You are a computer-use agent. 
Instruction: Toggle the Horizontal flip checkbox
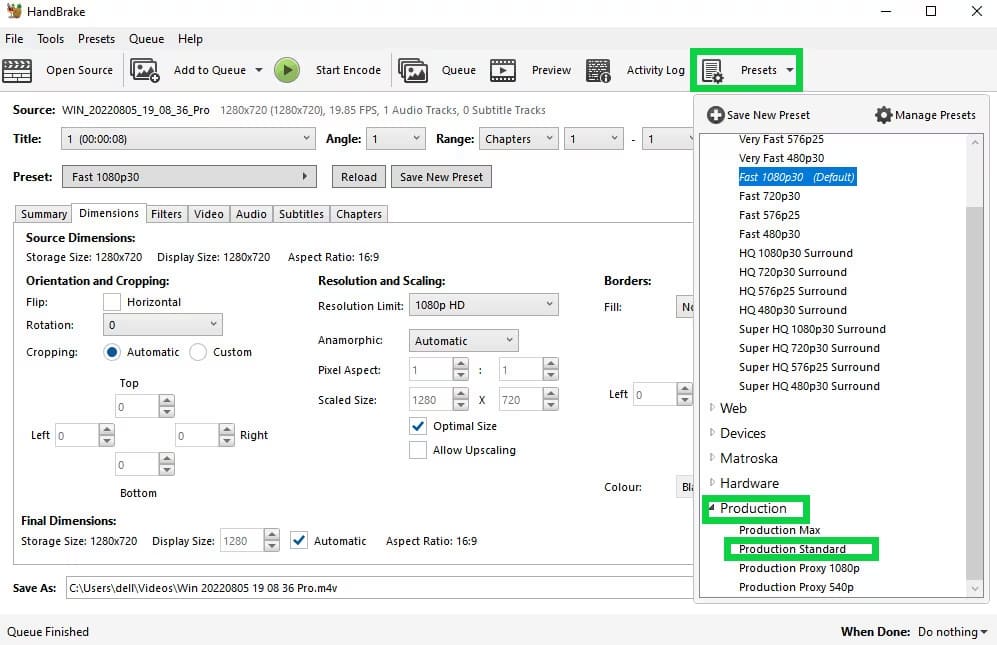112,302
